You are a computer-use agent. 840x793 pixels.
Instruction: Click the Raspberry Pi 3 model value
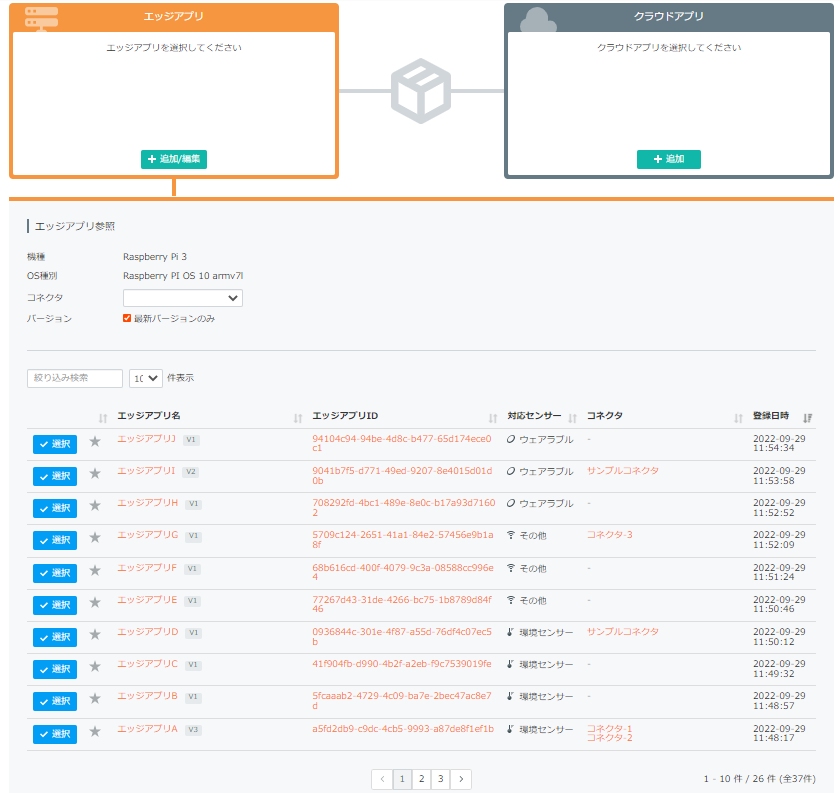(x=155, y=257)
